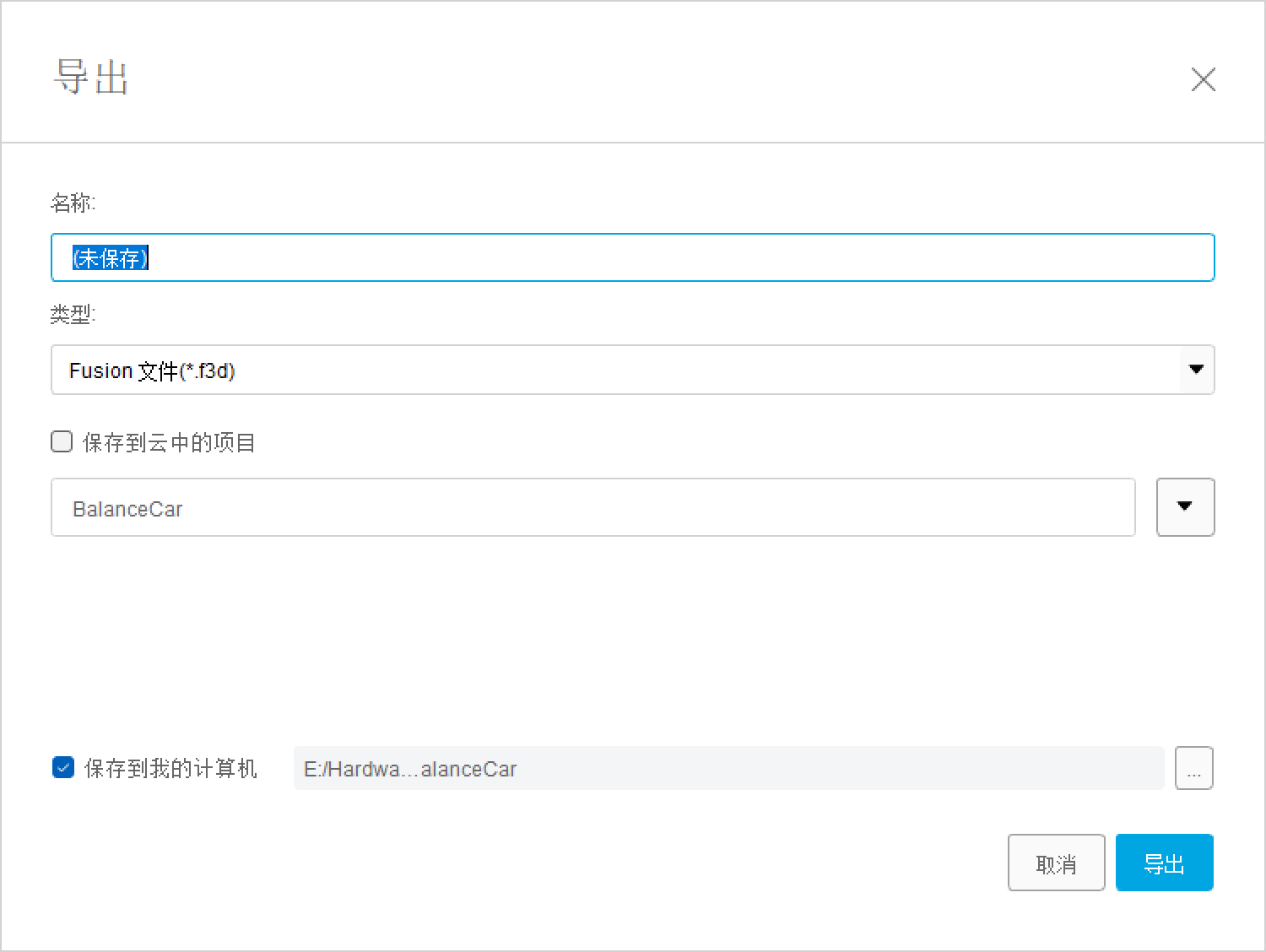Click the 名称: label
The width and height of the screenshot is (1266, 952).
tap(73, 203)
